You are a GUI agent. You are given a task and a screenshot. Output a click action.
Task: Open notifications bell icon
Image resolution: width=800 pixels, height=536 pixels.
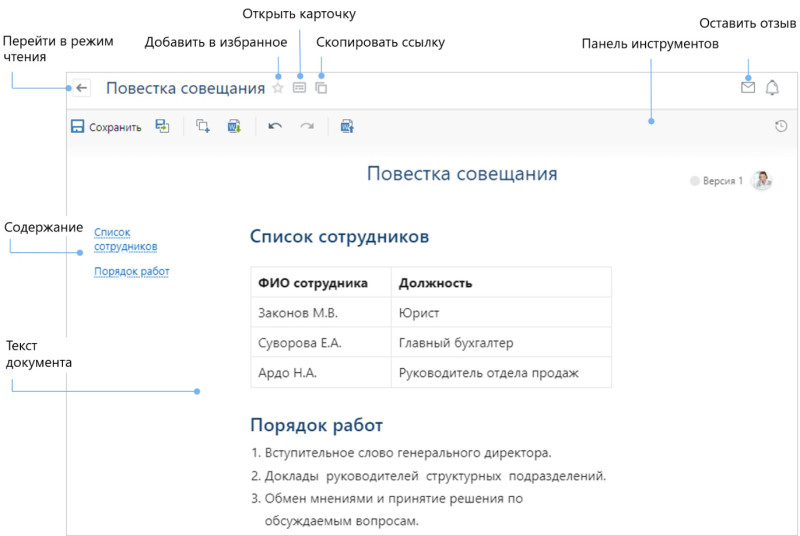pyautogui.click(x=772, y=88)
